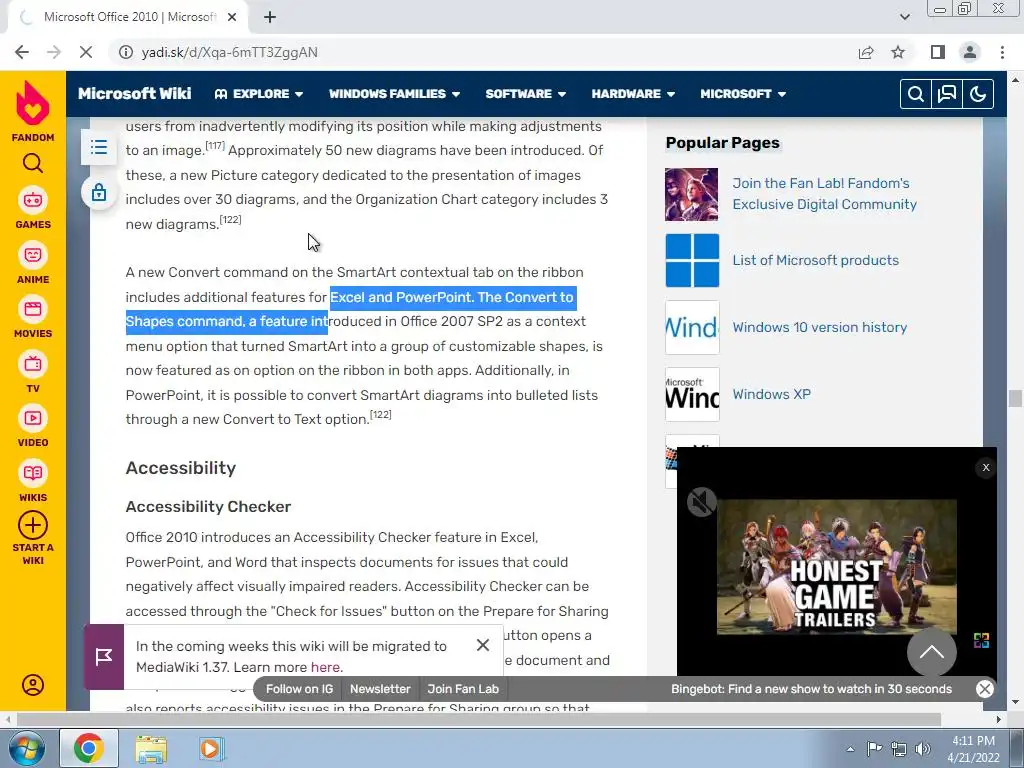Image resolution: width=1024 pixels, height=768 pixels.
Task: Click Fan Lab thumbnail image
Action: [692, 195]
